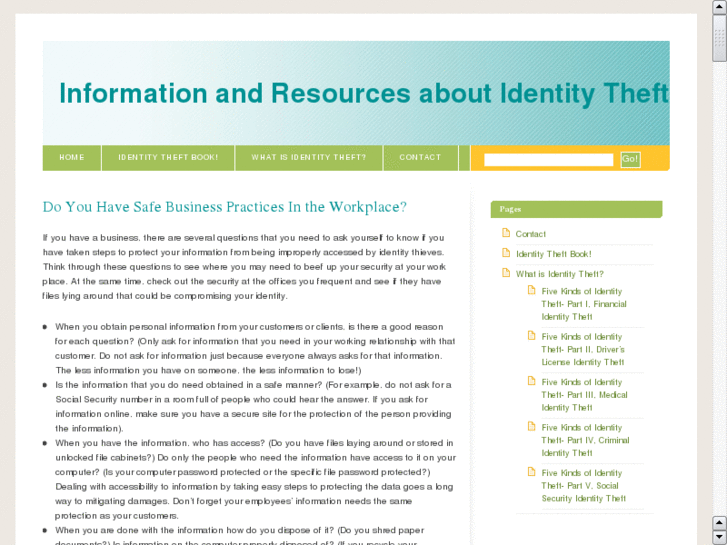
Task: Click bullet text "Is the information that you do need"
Action: click(254, 407)
